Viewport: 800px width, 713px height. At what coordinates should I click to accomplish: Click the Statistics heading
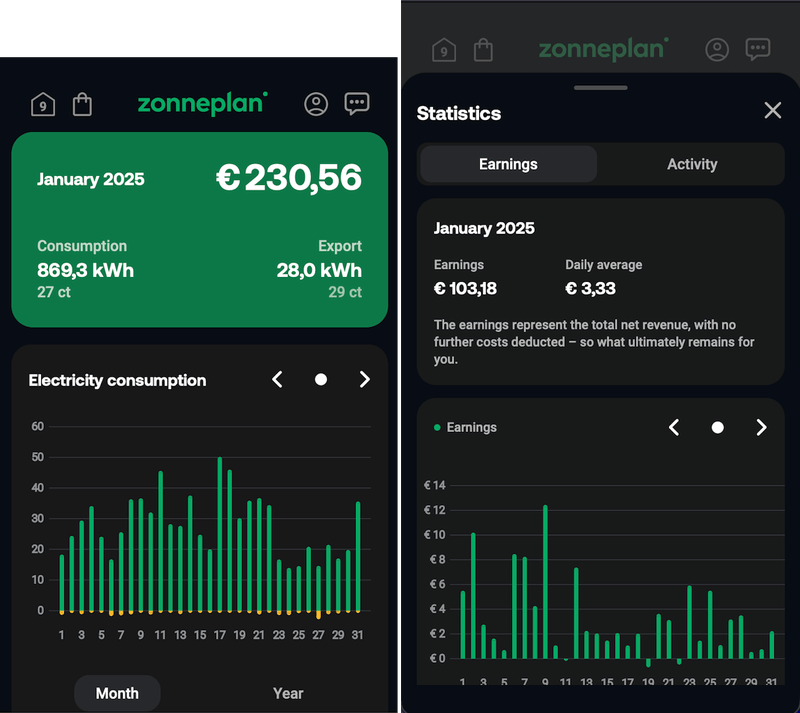point(459,113)
